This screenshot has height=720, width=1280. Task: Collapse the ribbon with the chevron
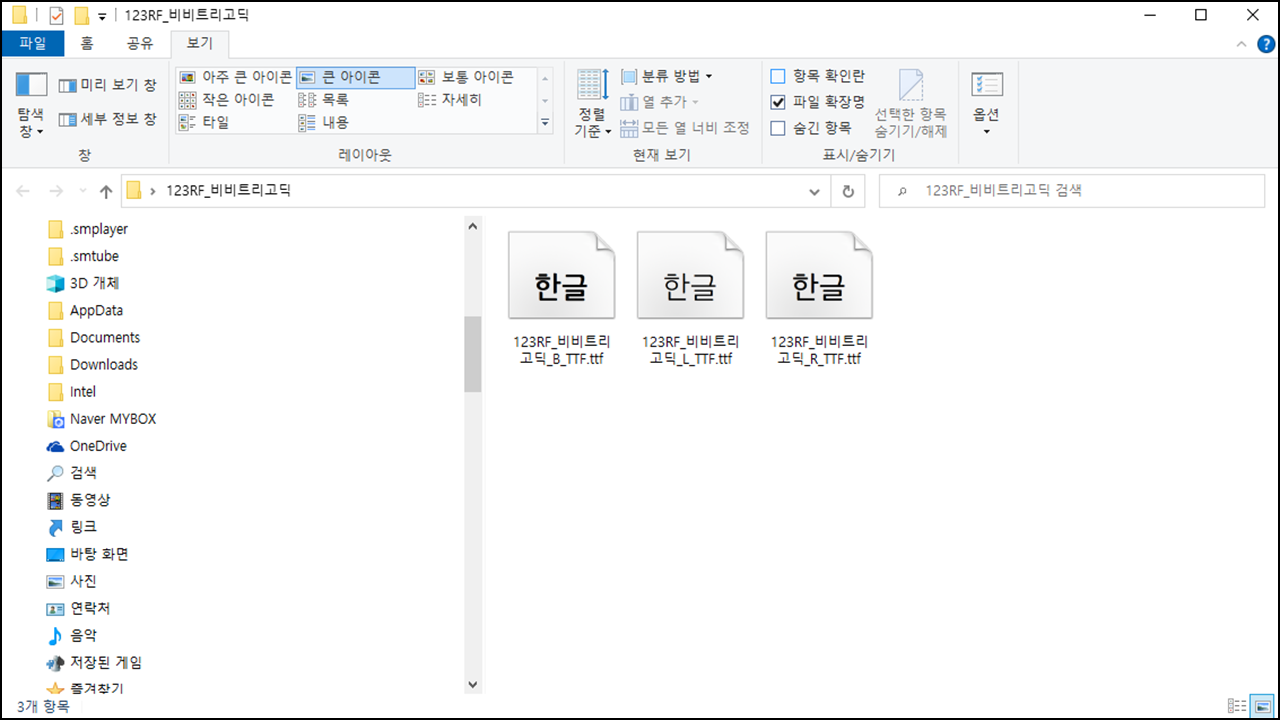click(x=1241, y=44)
